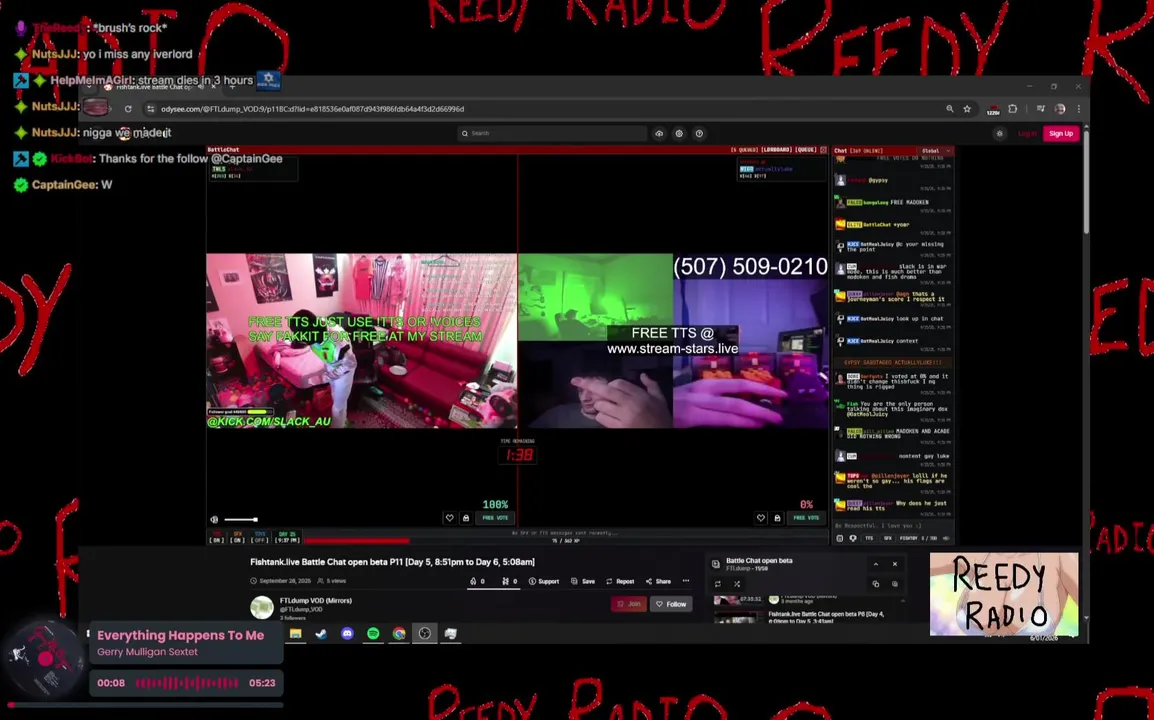Collapse the Battle Chat open beta playlist

click(876, 565)
